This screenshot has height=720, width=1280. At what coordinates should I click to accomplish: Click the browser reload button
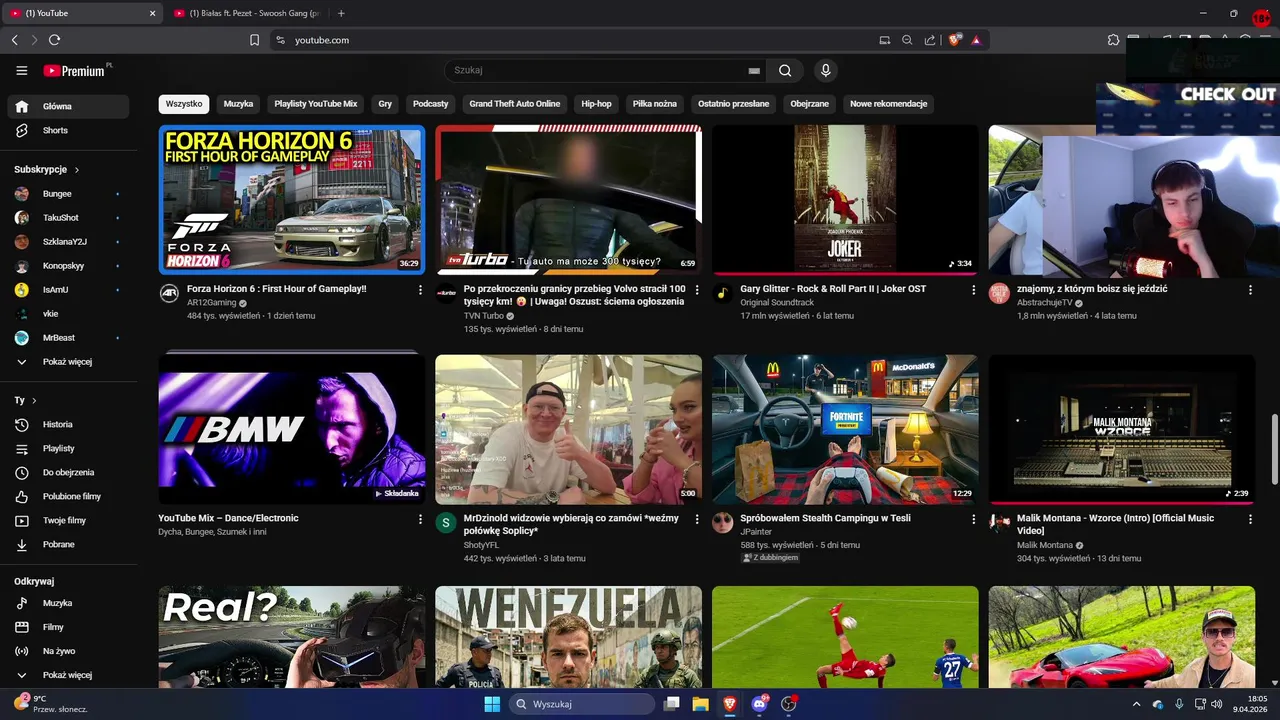(x=54, y=40)
